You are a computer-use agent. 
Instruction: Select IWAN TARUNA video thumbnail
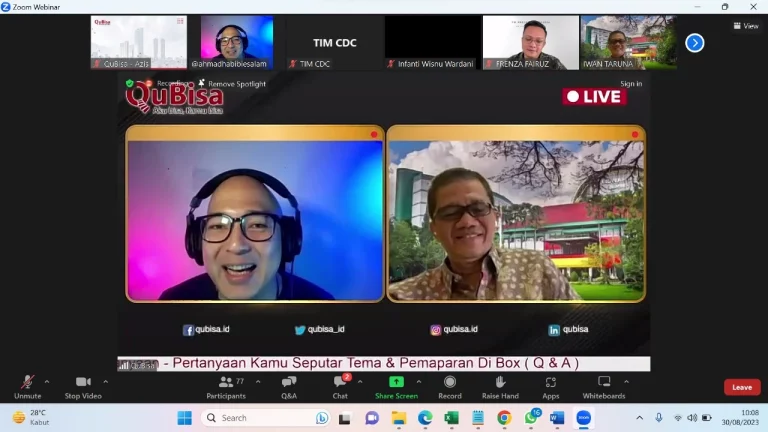(629, 42)
